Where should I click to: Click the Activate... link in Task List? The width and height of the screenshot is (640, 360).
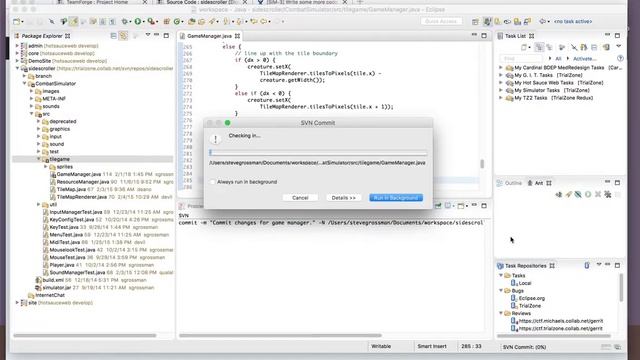(584, 59)
